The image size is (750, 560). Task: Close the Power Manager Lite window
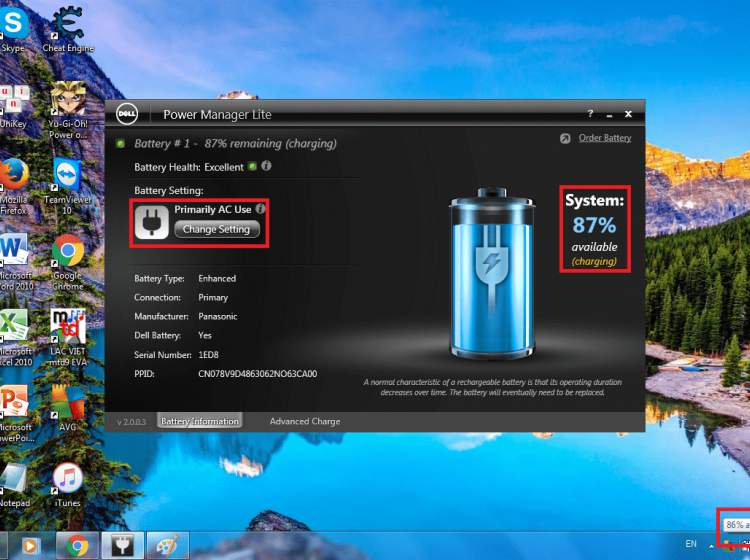[628, 114]
